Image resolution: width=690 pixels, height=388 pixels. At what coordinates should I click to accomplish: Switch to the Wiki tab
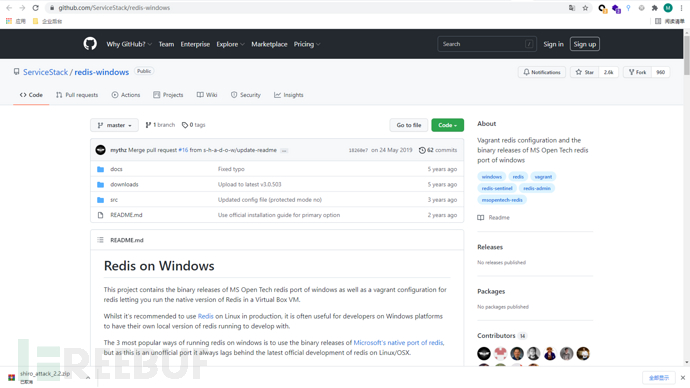pyautogui.click(x=207, y=95)
